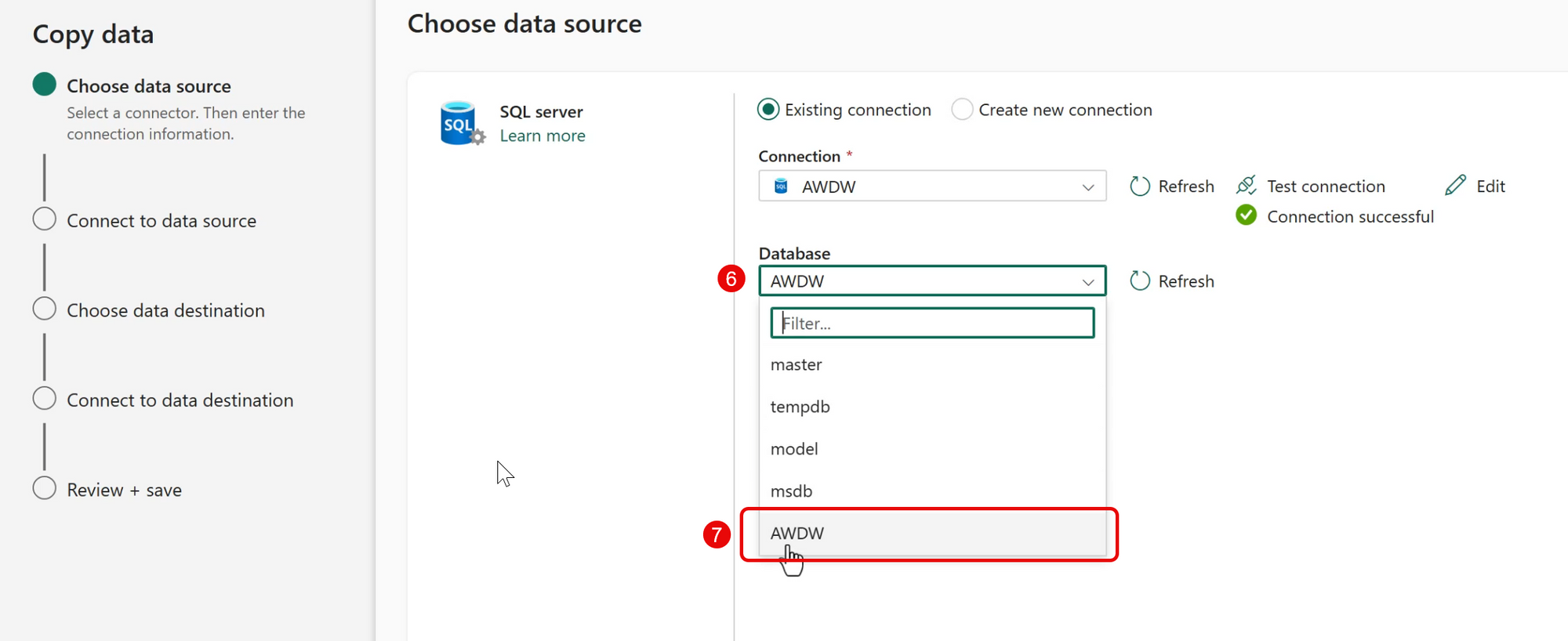
Task: Open the Learn more link
Action: [x=543, y=136]
